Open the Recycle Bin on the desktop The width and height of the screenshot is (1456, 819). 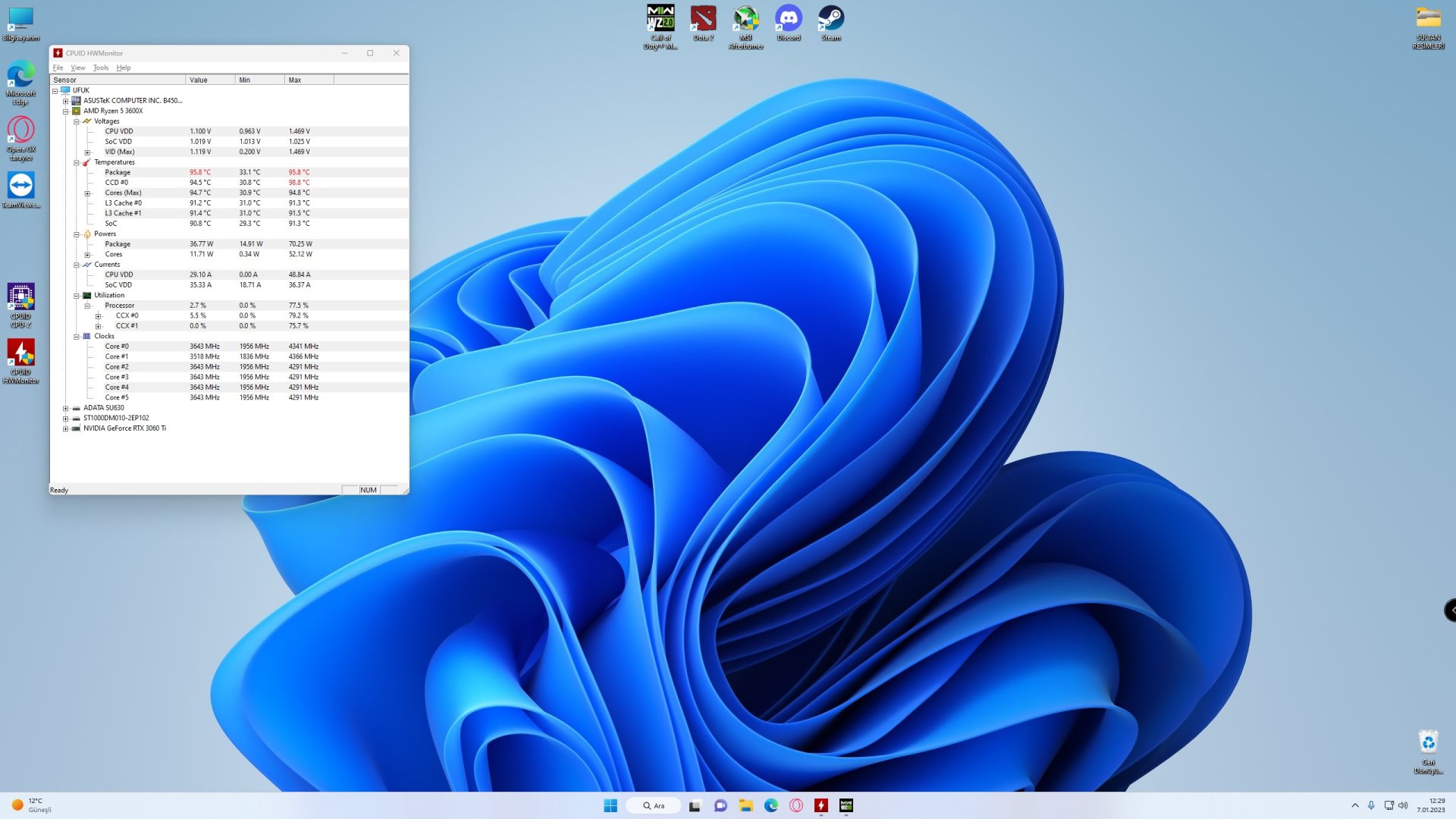(1427, 749)
